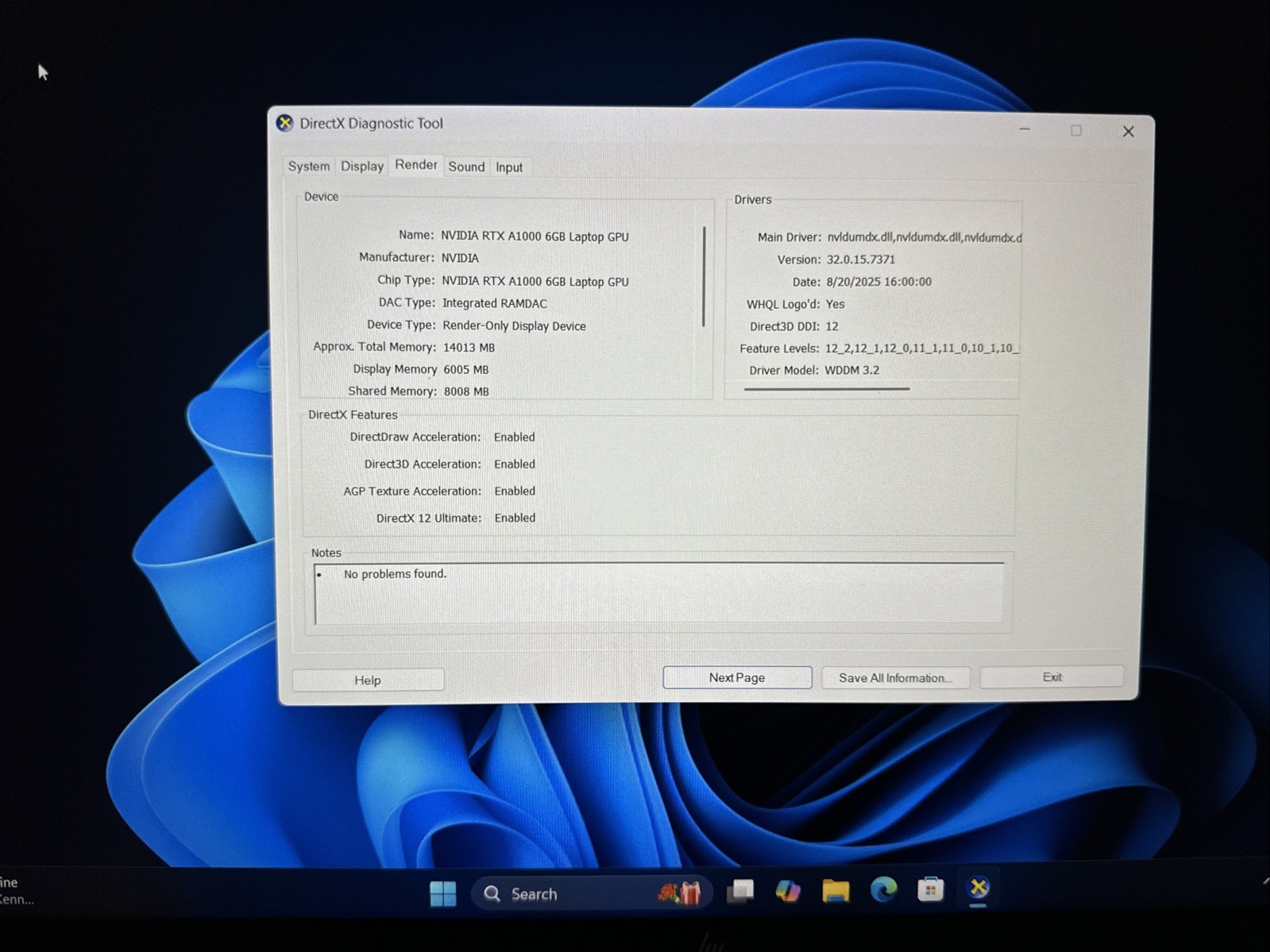Launch Microsoft Edge from the taskbar
Image resolution: width=1270 pixels, height=952 pixels.
(883, 890)
